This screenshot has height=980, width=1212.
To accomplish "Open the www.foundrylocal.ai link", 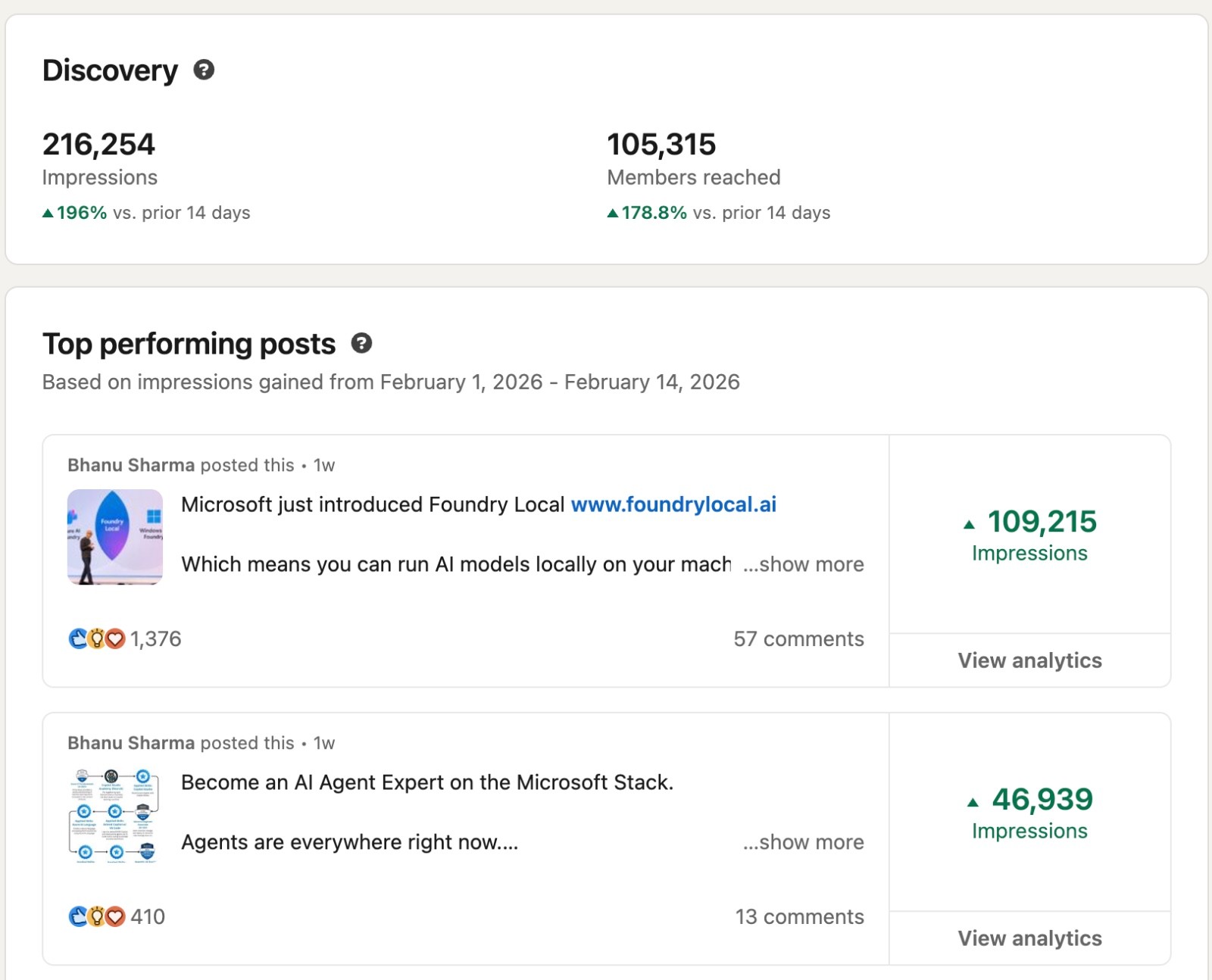I will pyautogui.click(x=673, y=504).
